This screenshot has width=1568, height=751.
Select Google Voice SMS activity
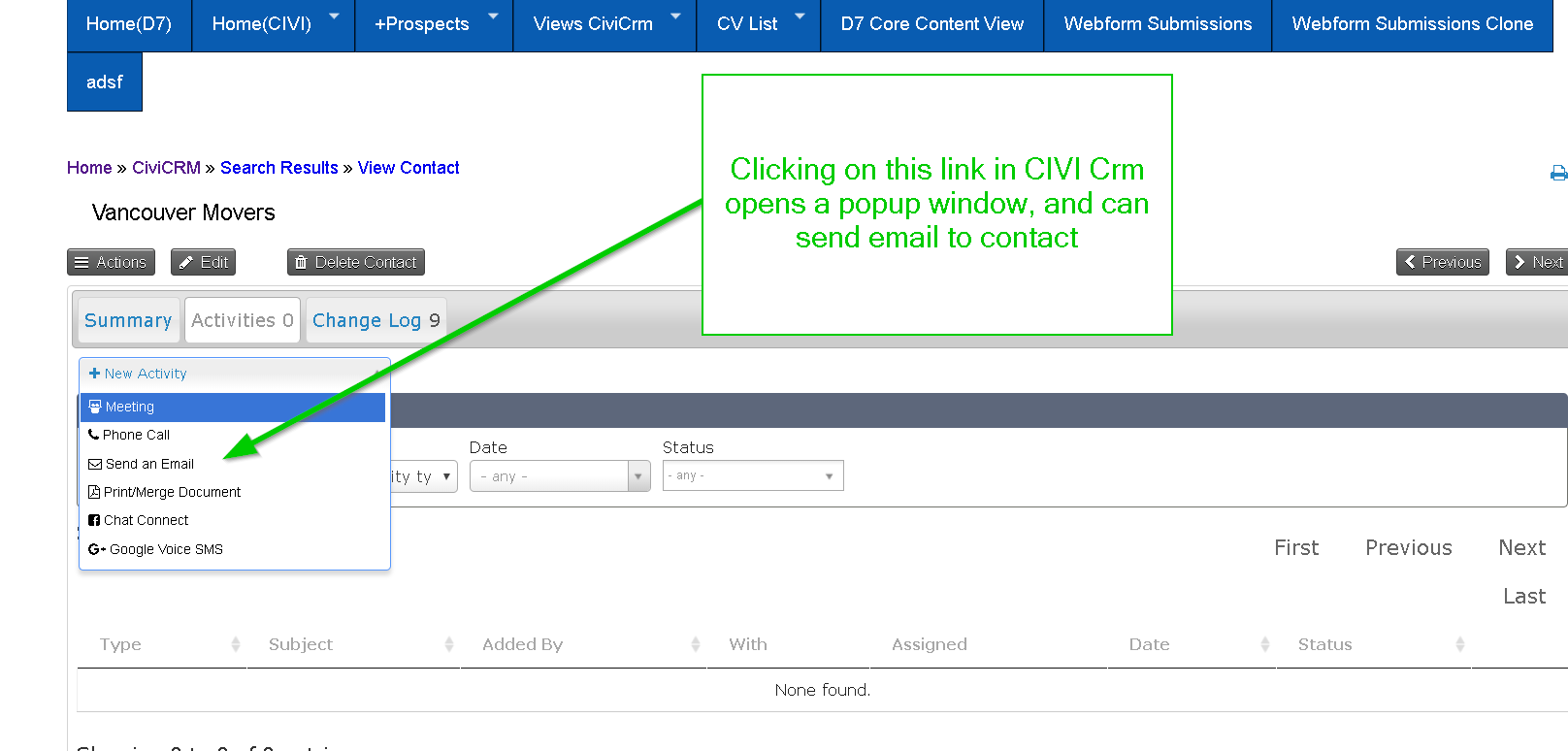coord(233,549)
